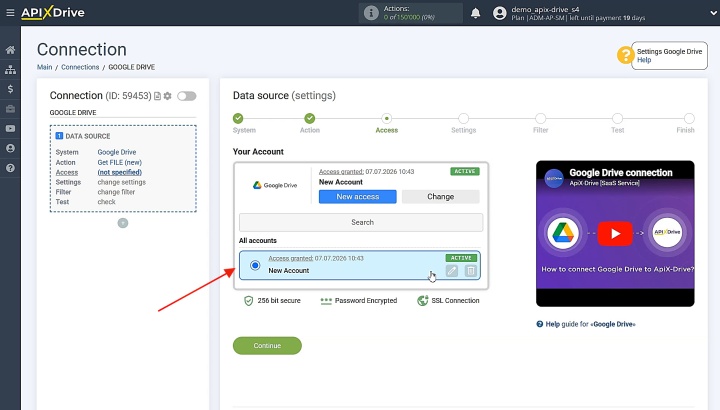Open connection settings gear icon
The height and width of the screenshot is (410, 720).
(x=168, y=96)
